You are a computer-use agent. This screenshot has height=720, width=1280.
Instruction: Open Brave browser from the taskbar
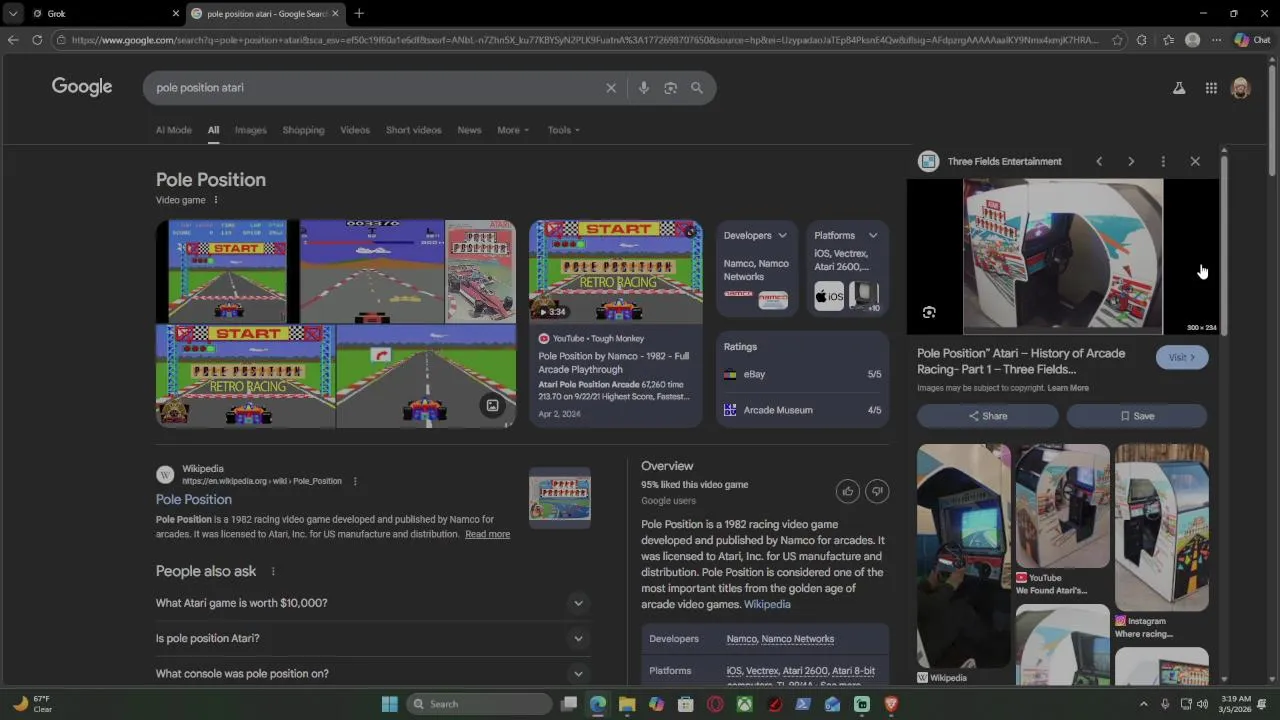tap(891, 704)
